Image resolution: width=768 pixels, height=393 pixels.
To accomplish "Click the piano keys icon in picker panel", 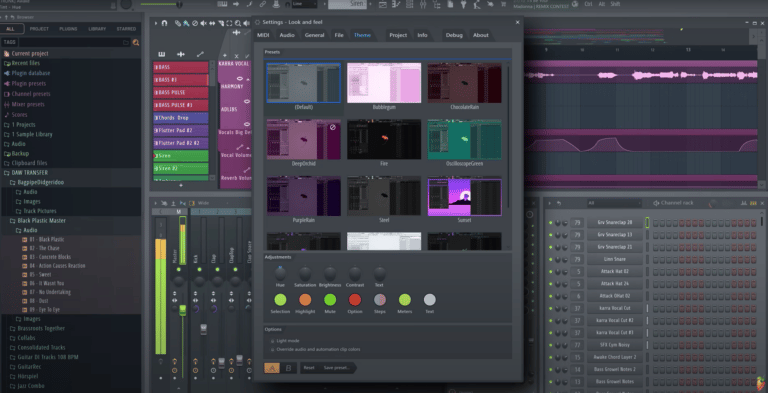I will coord(162,54).
